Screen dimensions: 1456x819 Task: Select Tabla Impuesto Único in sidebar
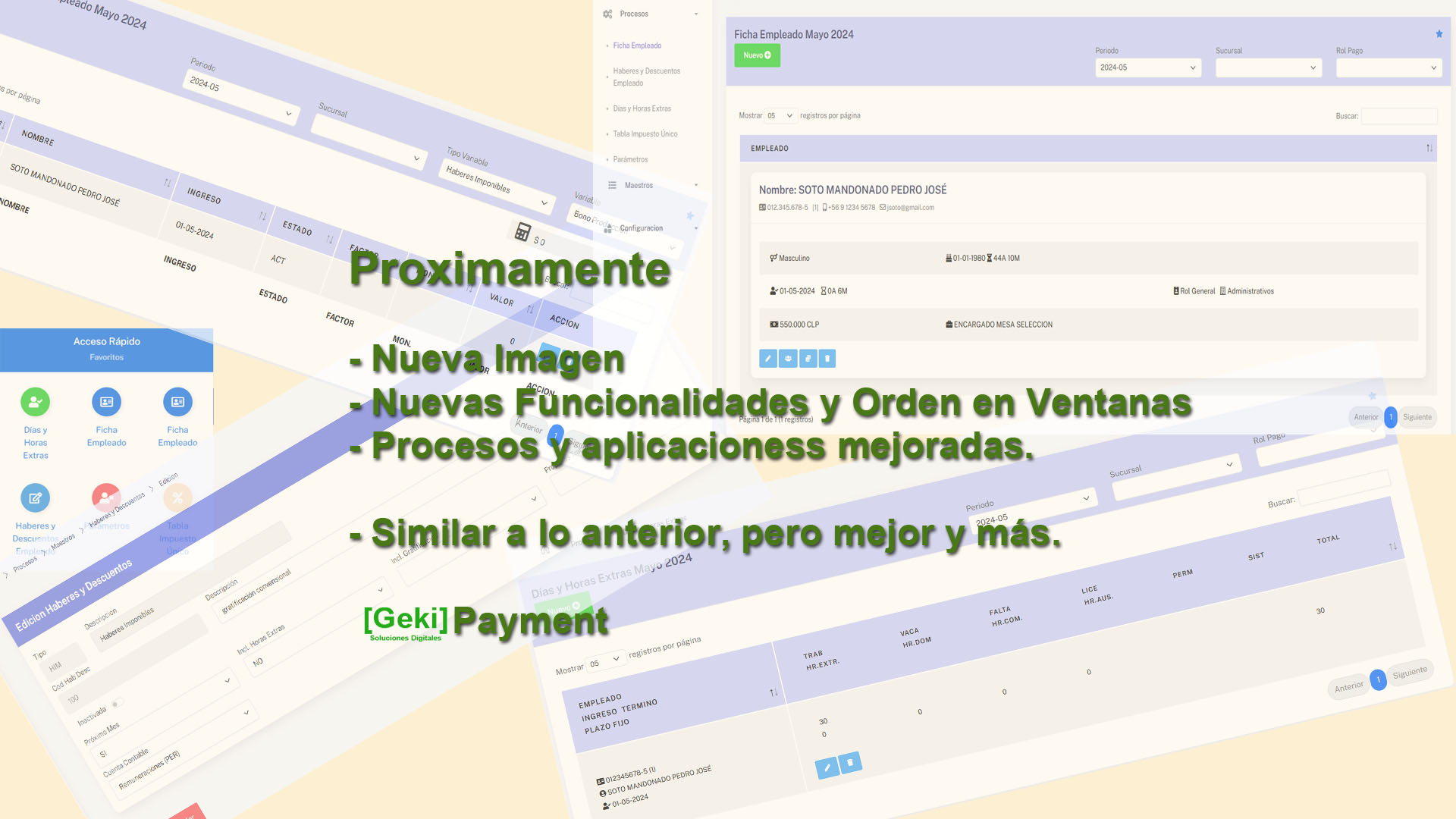(x=645, y=134)
